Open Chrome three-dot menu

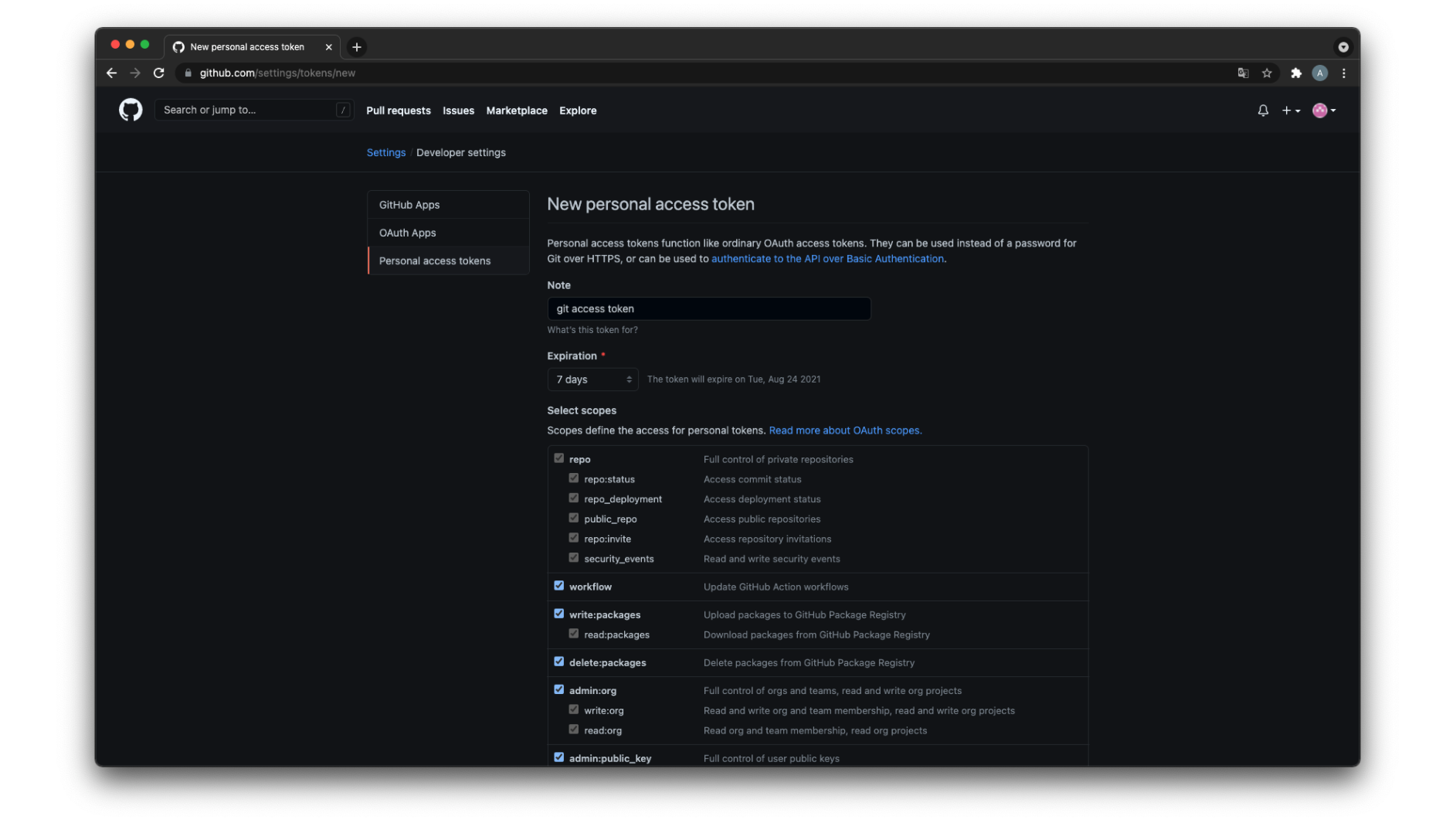tap(1344, 73)
